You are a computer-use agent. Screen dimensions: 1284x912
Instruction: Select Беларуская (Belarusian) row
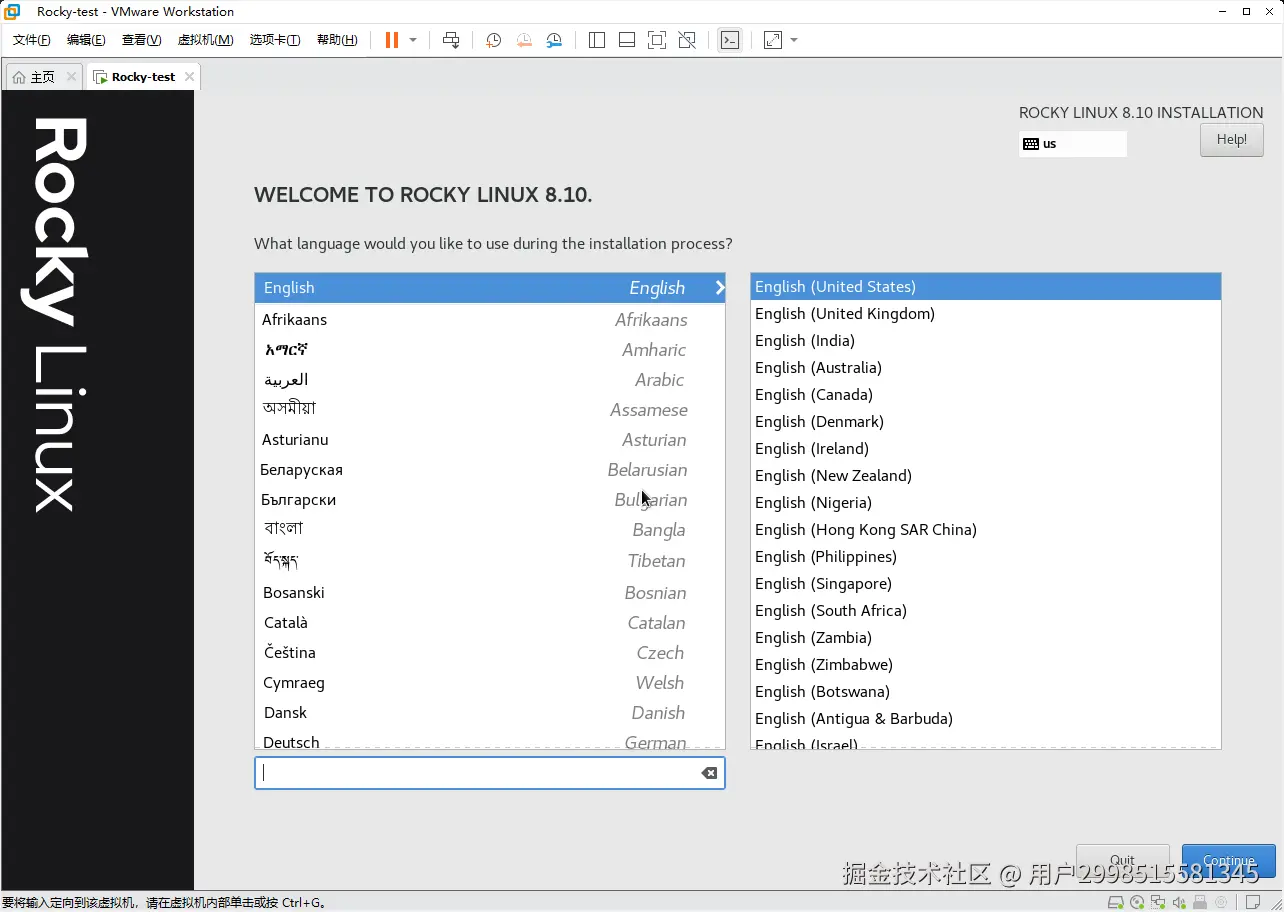[490, 470]
